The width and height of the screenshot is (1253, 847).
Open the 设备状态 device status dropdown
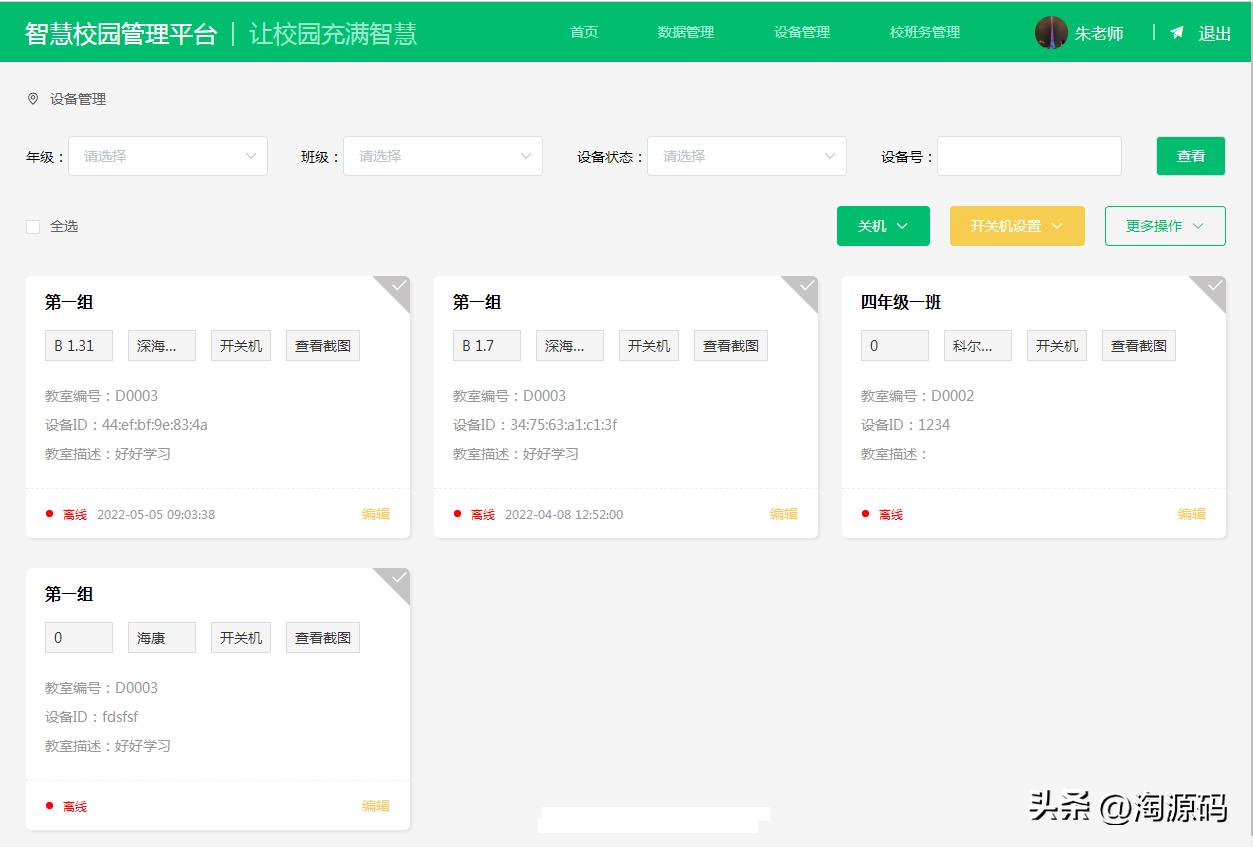pos(747,156)
